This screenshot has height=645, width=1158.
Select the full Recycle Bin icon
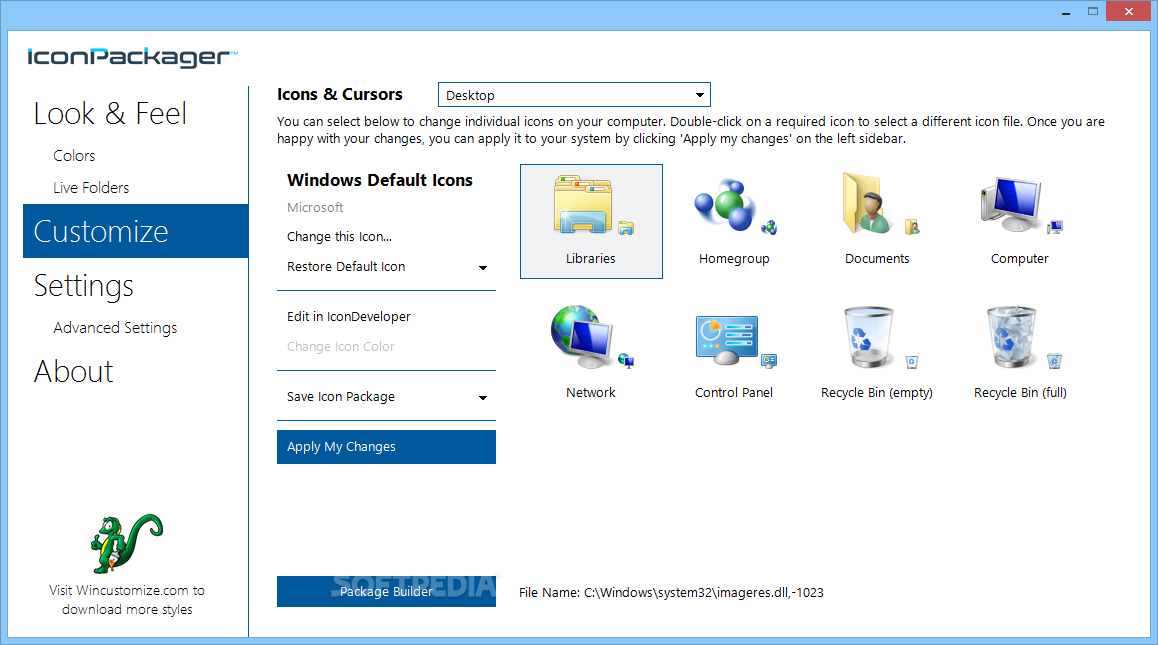1019,338
